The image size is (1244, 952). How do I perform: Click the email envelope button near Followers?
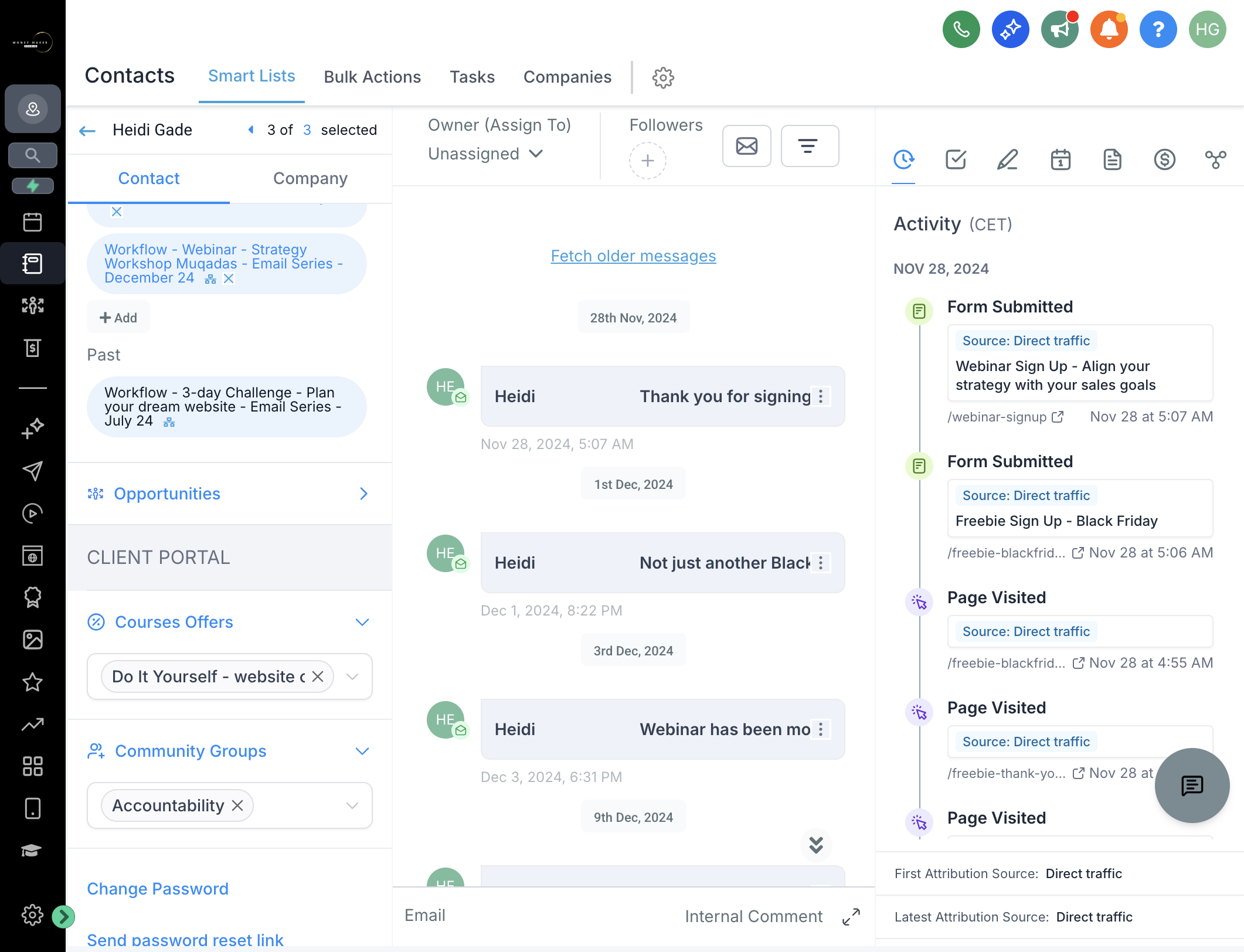click(x=746, y=146)
